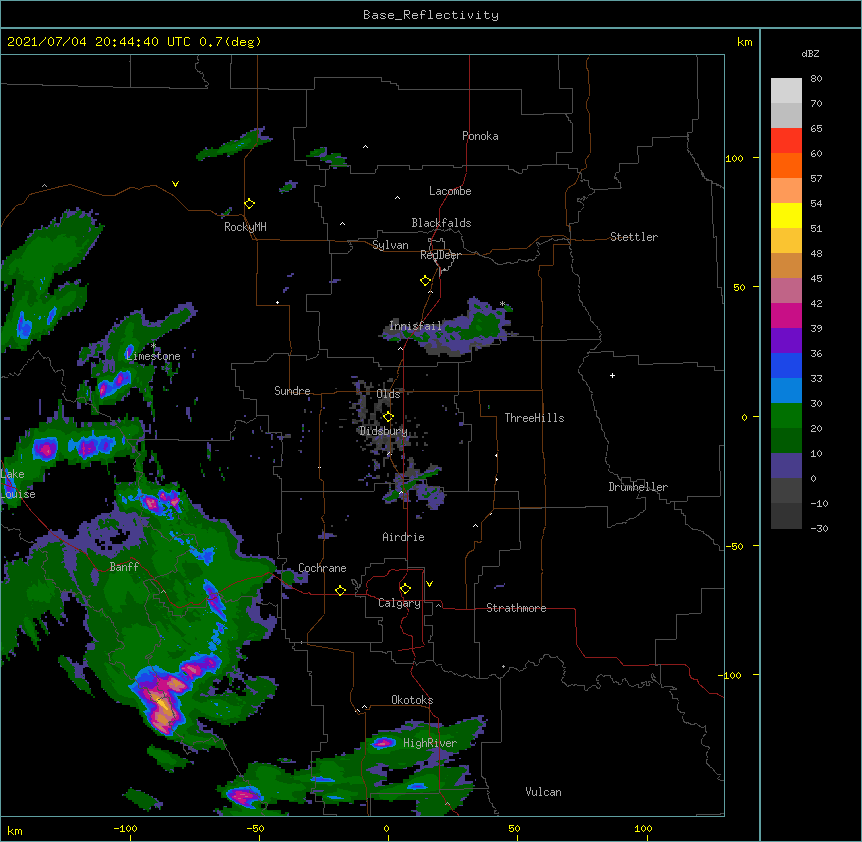Click the Base_Reflectivity title text
Viewport: 862px width, 842px height.
[431, 15]
